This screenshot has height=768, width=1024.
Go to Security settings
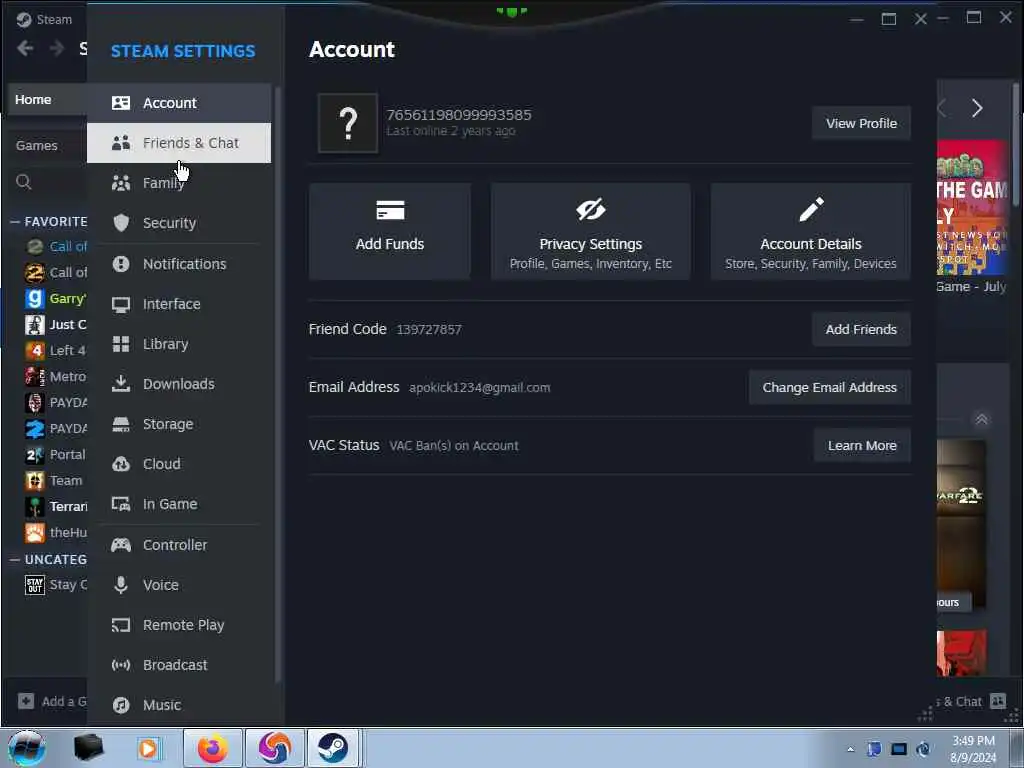pyautogui.click(x=179, y=223)
